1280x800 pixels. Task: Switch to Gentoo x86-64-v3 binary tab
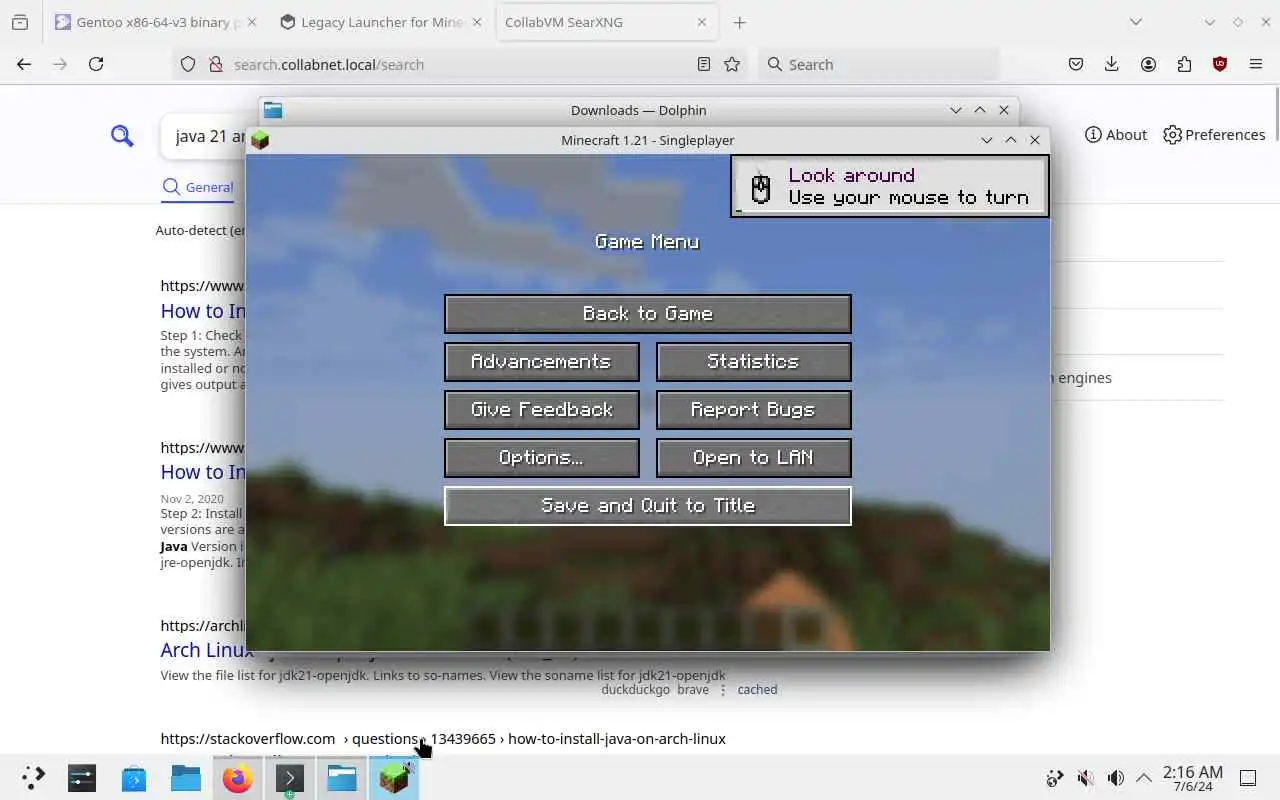(156, 22)
